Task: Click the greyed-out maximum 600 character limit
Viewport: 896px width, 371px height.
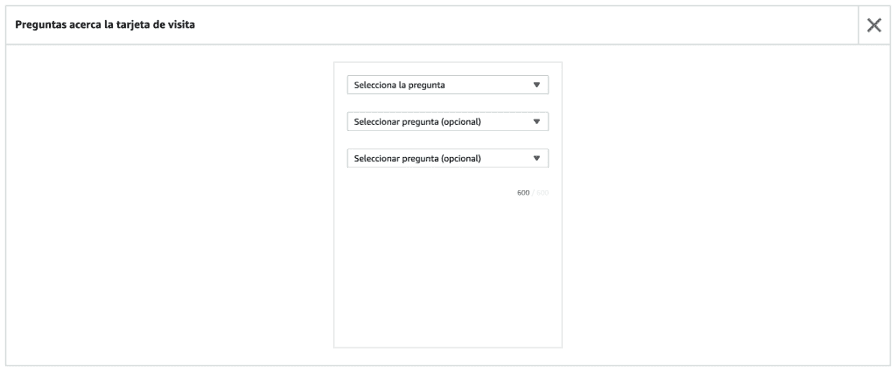Action: click(542, 193)
